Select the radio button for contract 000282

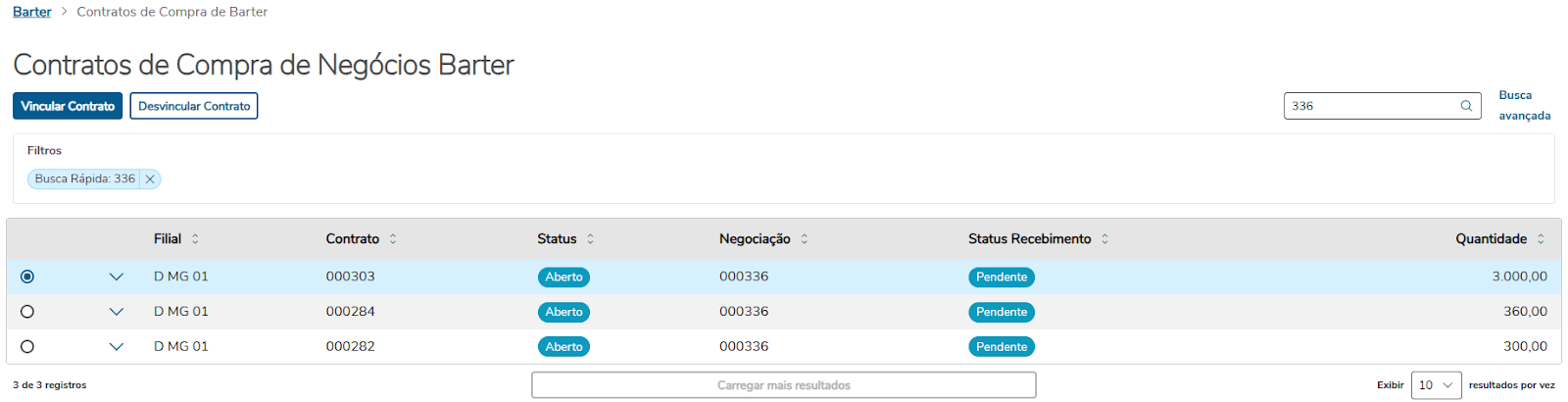tap(27, 346)
